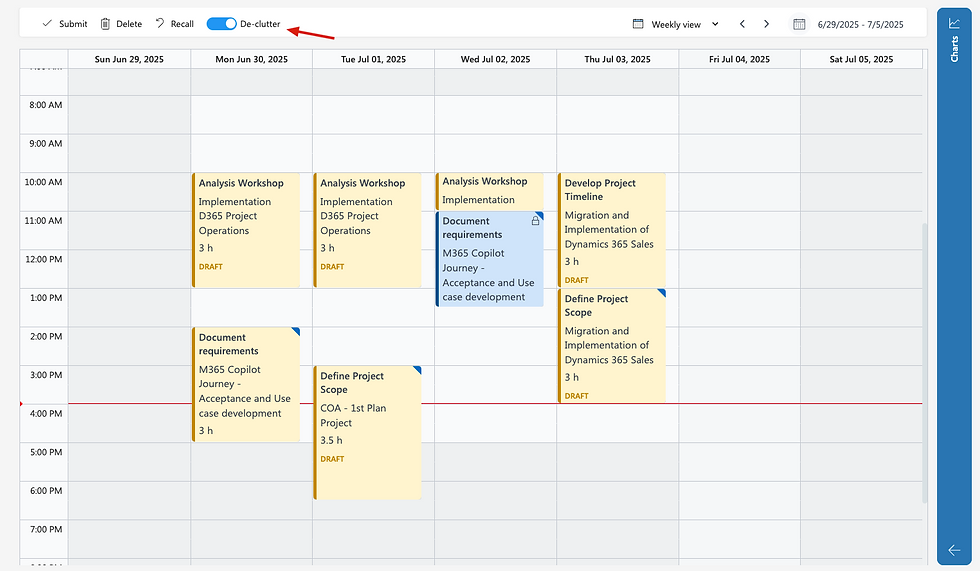Click the Submit checkmark icon
This screenshot has width=980, height=571.
pyautogui.click(x=47, y=24)
